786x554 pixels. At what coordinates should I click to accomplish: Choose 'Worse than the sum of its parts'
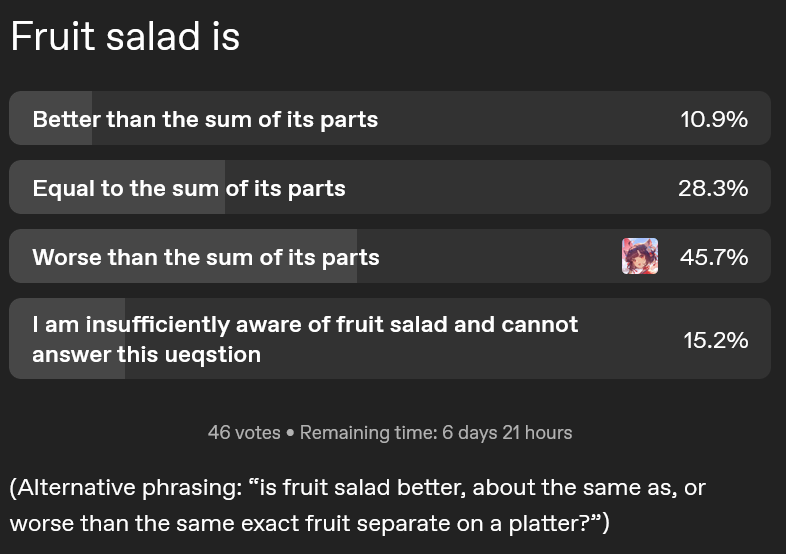[x=389, y=256]
